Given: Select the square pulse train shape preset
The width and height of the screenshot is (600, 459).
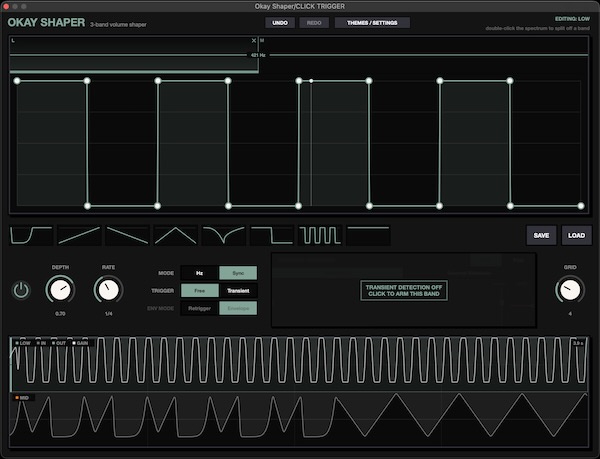Looking at the screenshot, I should tap(320, 235).
